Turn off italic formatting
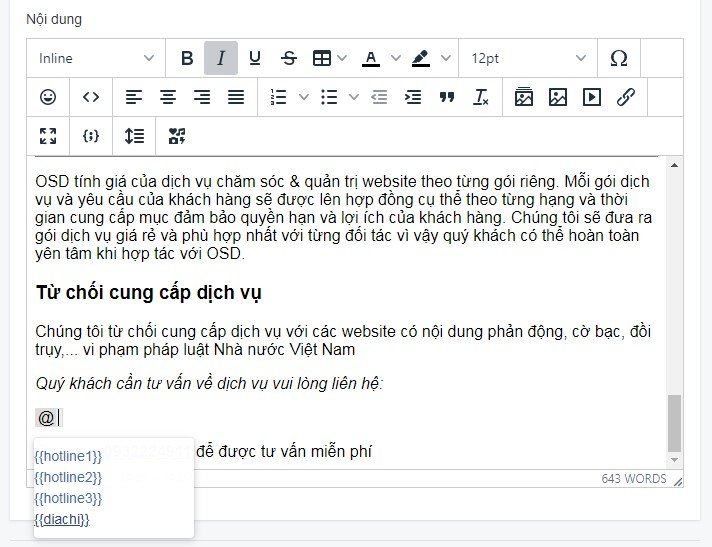 [221, 58]
